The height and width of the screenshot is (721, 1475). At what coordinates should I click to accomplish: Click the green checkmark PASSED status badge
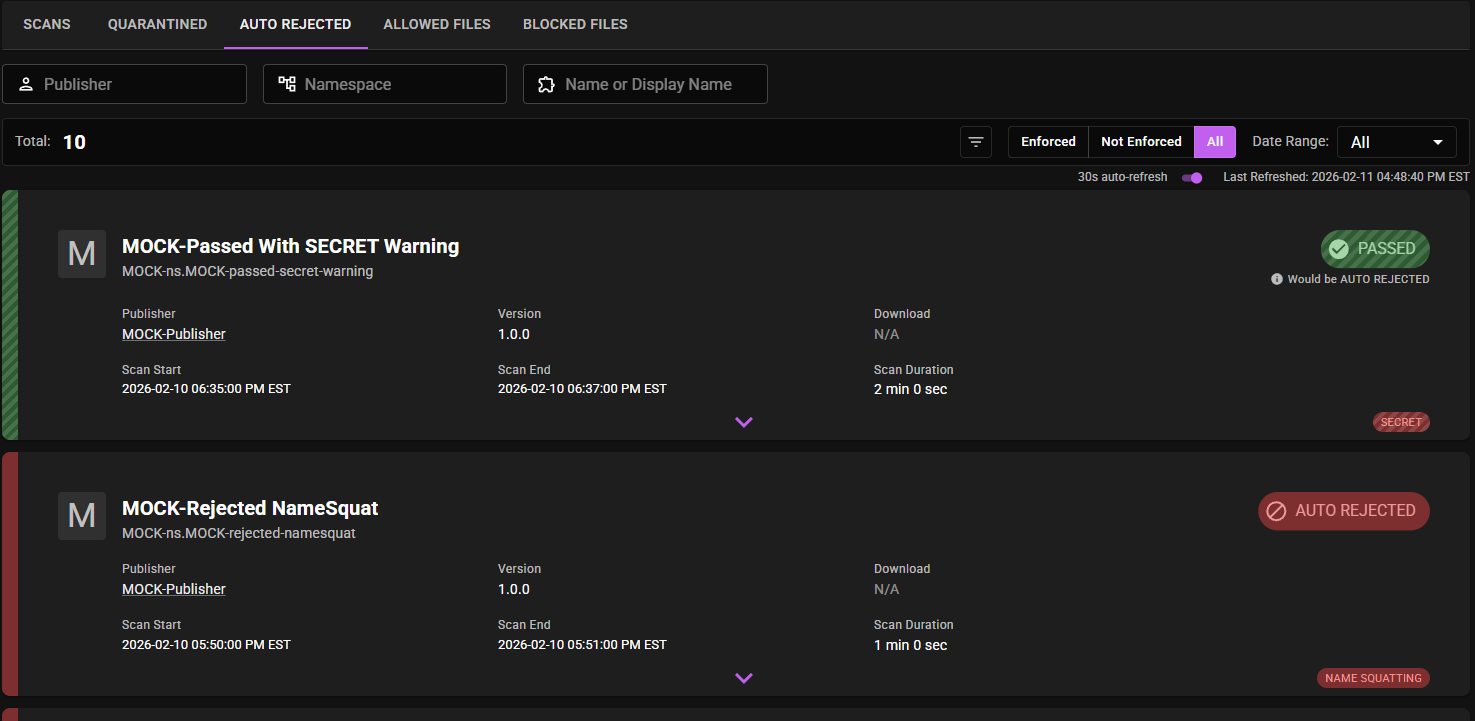tap(1375, 249)
